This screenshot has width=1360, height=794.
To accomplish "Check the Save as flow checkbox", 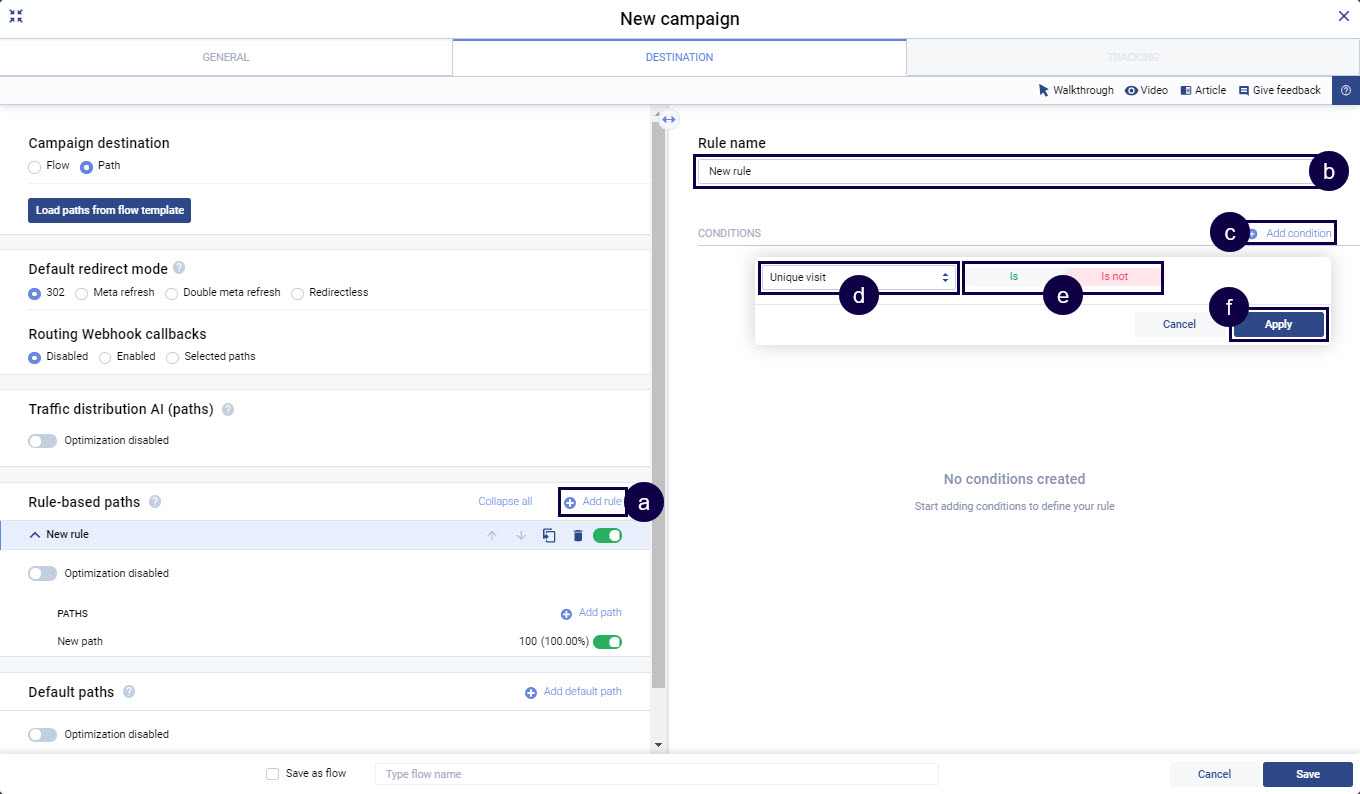I will point(272,774).
